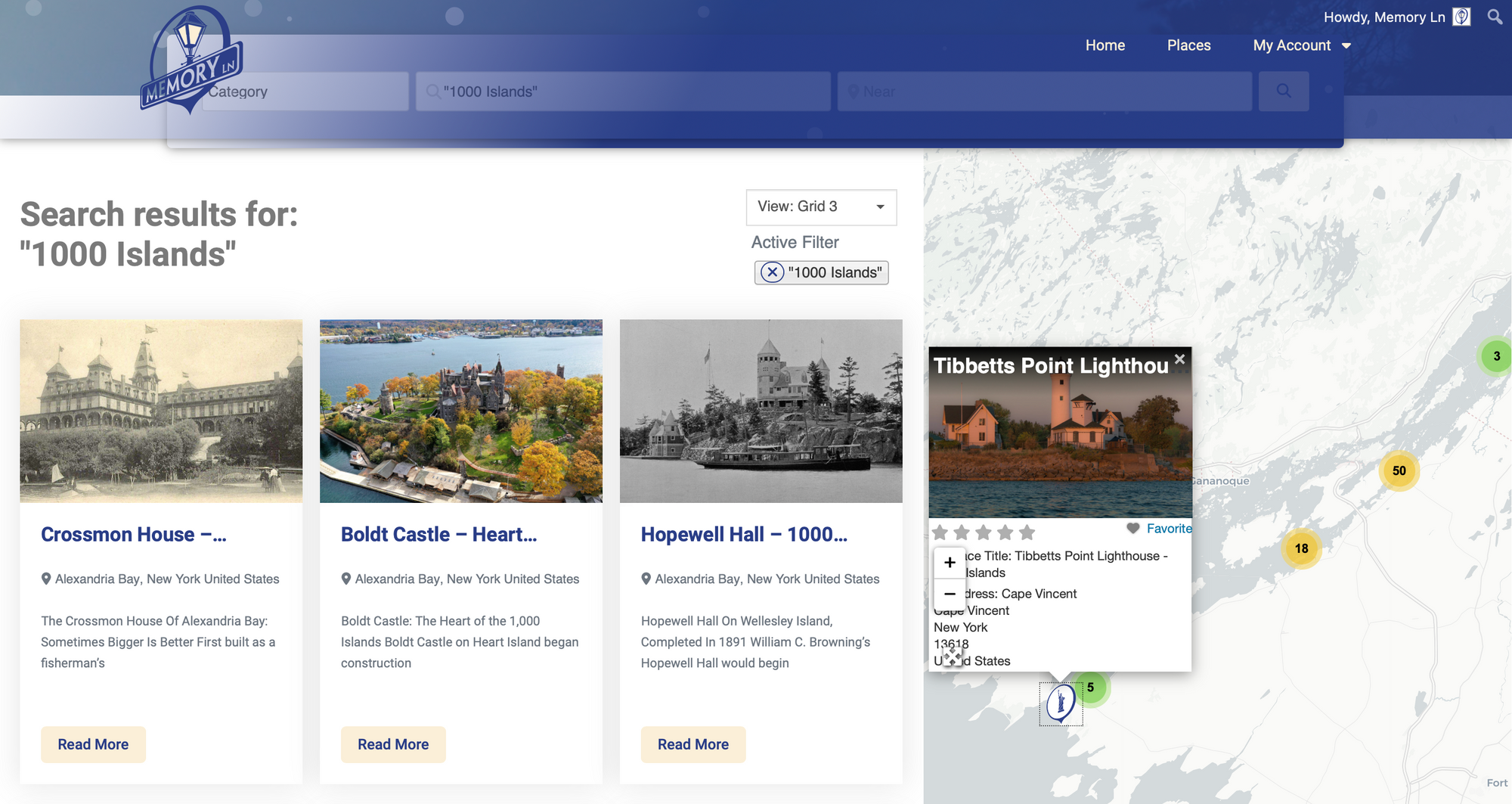Click Read More on Hopewell Hall card
The width and height of the screenshot is (1512, 804).
point(693,744)
